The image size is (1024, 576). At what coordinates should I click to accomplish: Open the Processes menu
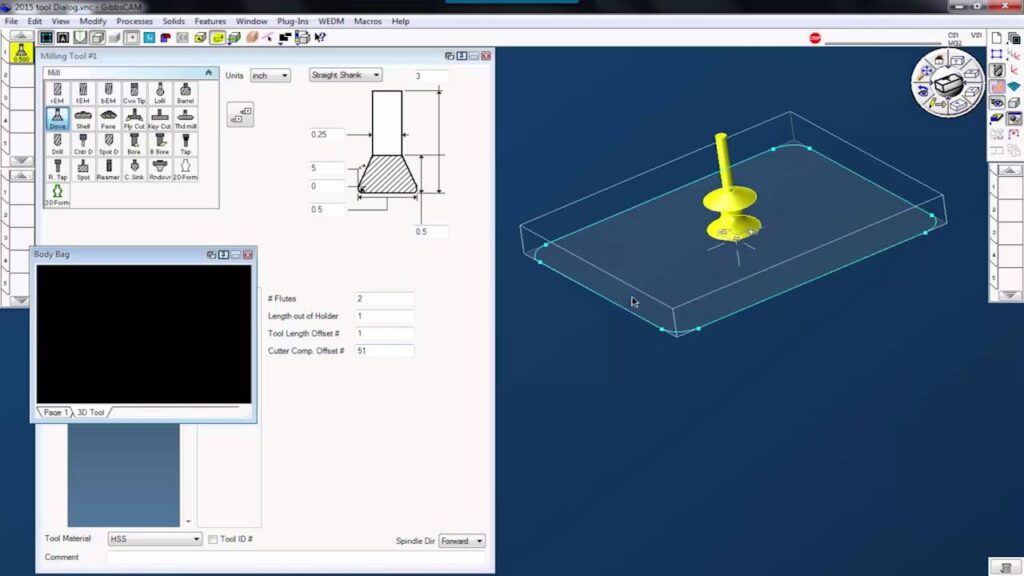click(x=135, y=22)
